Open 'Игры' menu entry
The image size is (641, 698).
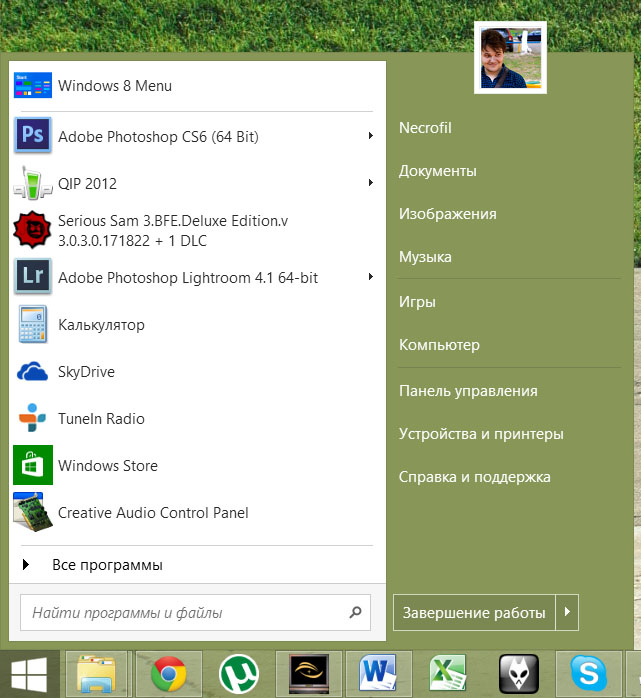[417, 302]
